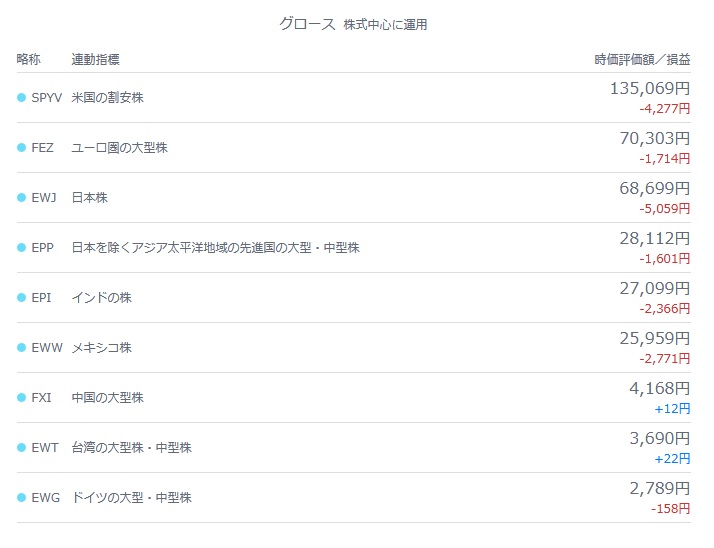Open the 米国の割安株 index description
714x548 pixels.
107,97
